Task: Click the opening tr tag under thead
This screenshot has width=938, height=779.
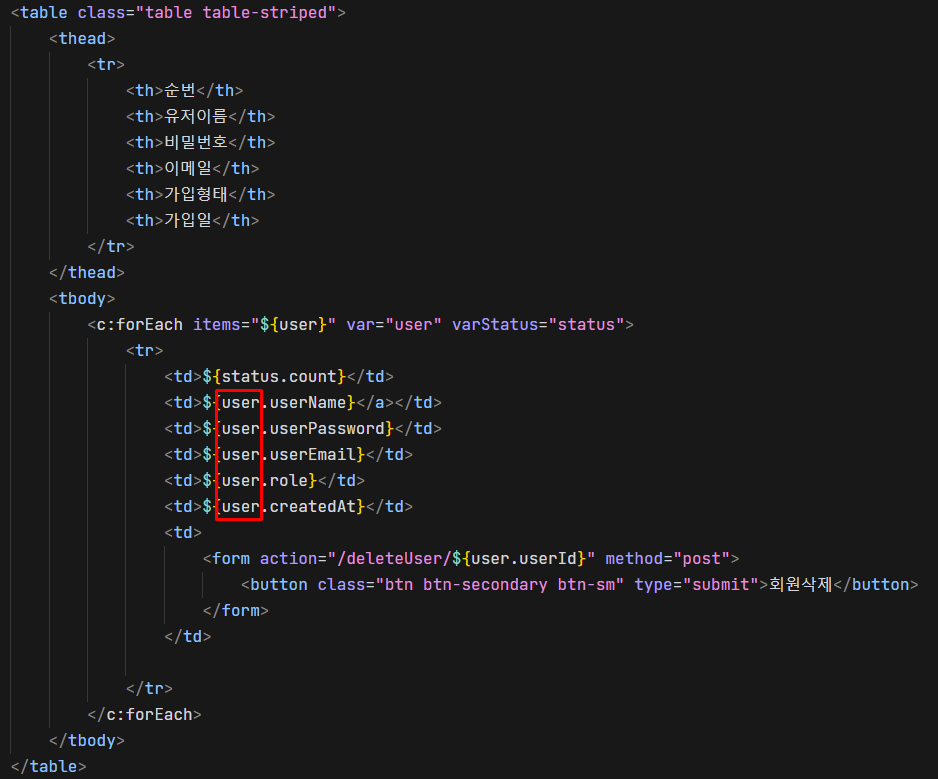Action: pos(106,65)
